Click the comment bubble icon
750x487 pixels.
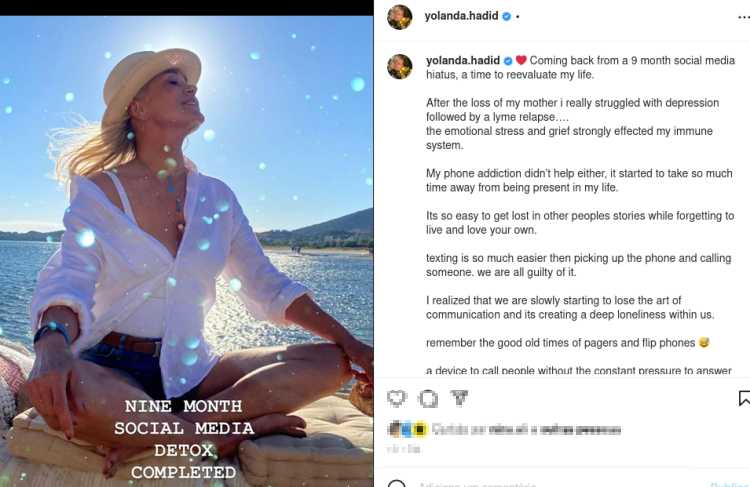[428, 399]
